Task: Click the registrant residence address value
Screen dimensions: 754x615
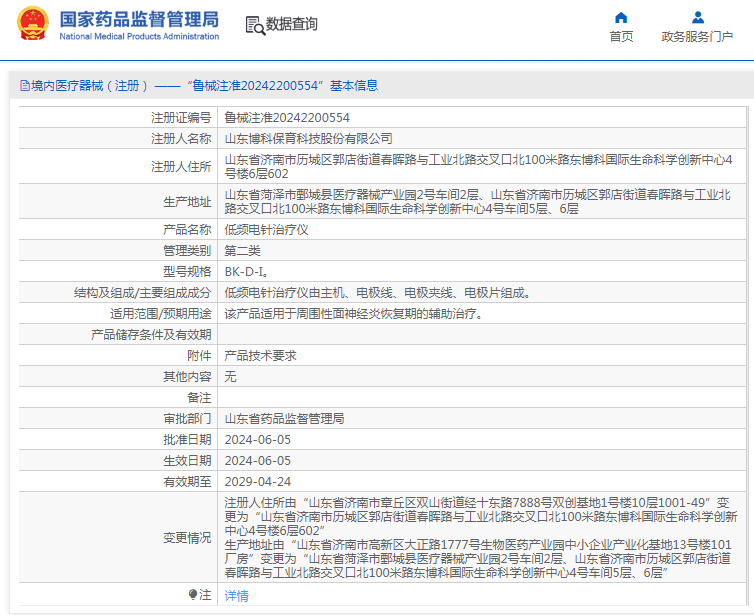Action: click(x=478, y=167)
